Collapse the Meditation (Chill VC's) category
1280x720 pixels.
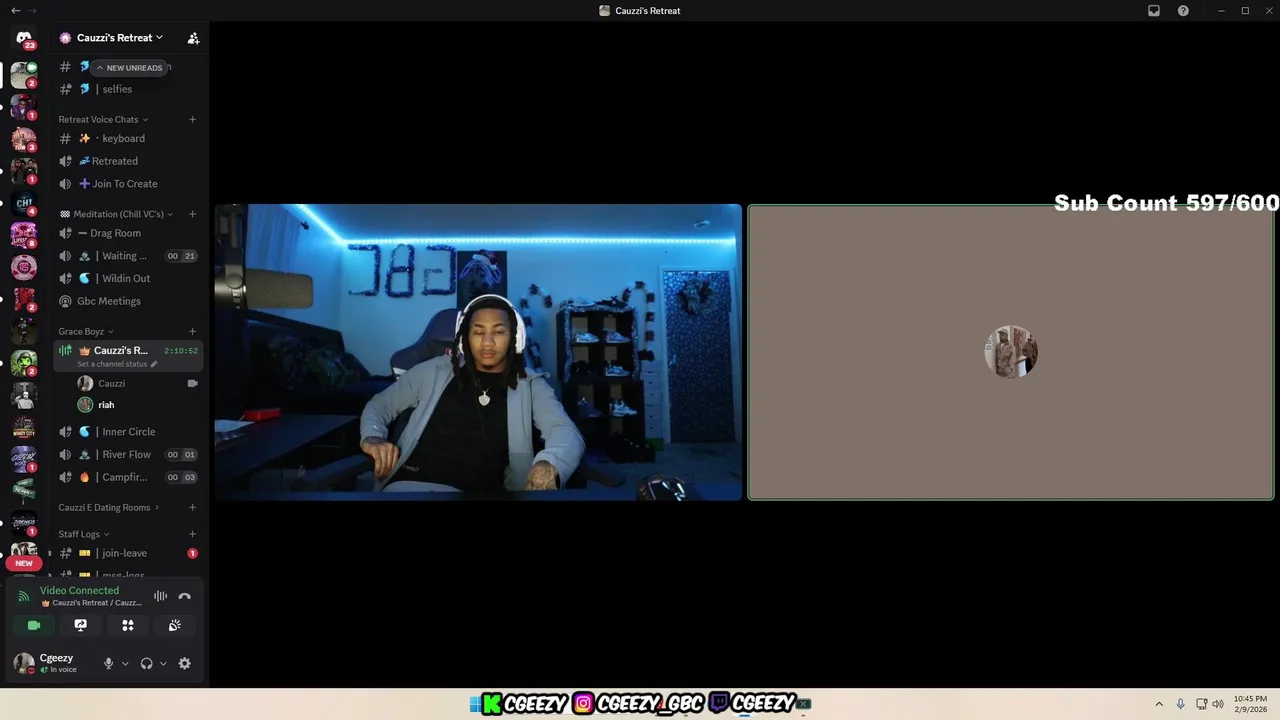(x=117, y=214)
